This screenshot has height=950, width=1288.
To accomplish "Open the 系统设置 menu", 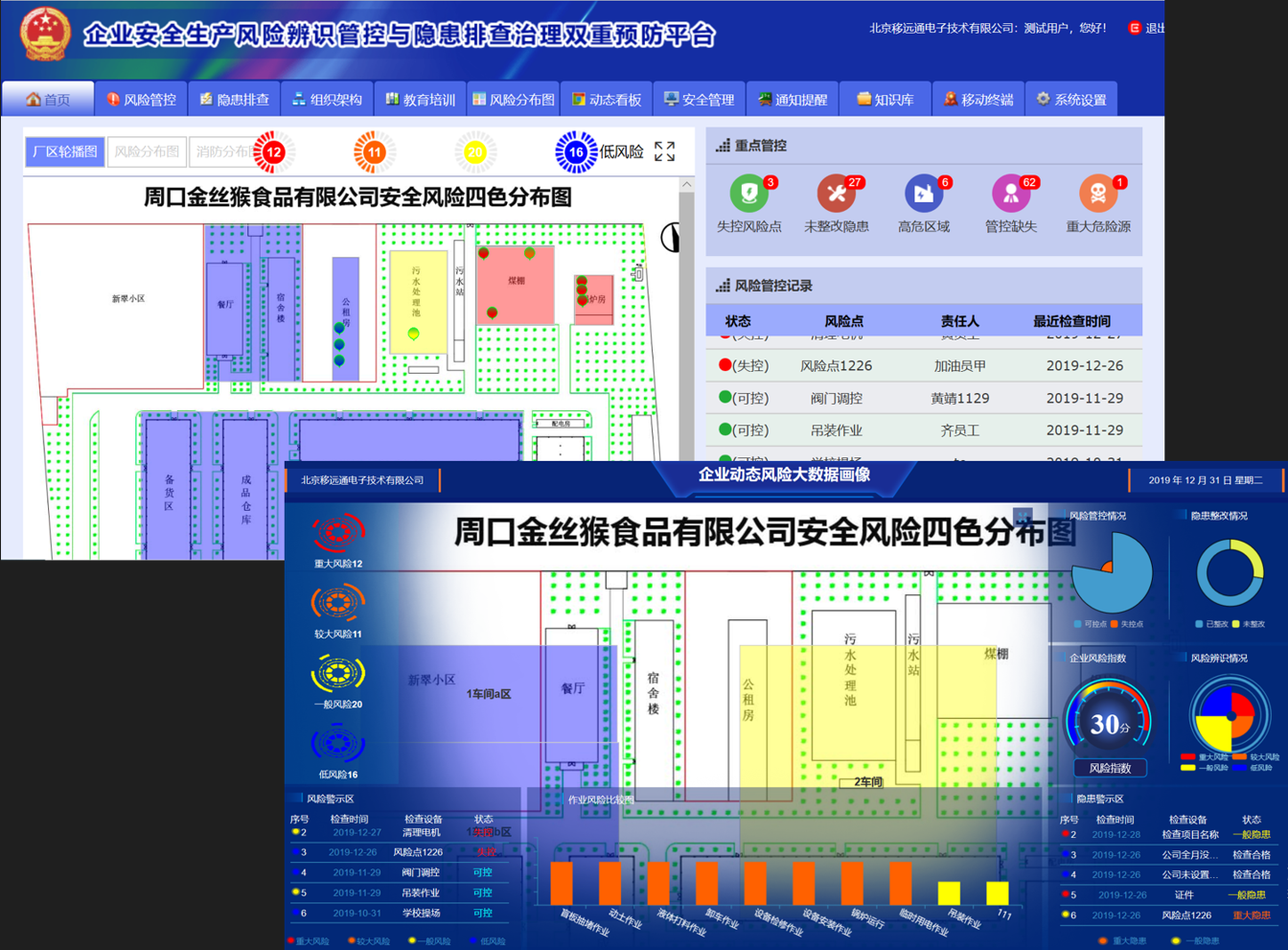I will click(x=1071, y=100).
